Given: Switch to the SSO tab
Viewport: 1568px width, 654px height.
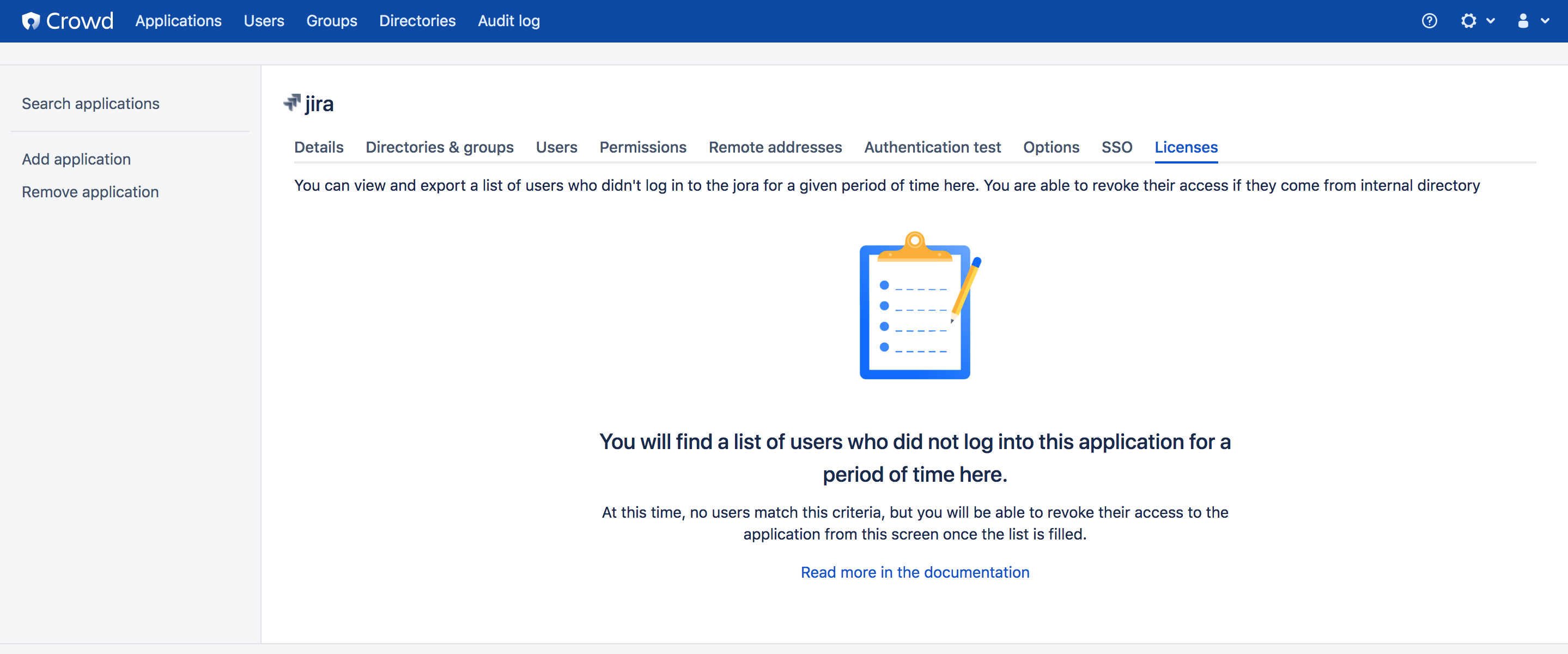Looking at the screenshot, I should point(1117,147).
